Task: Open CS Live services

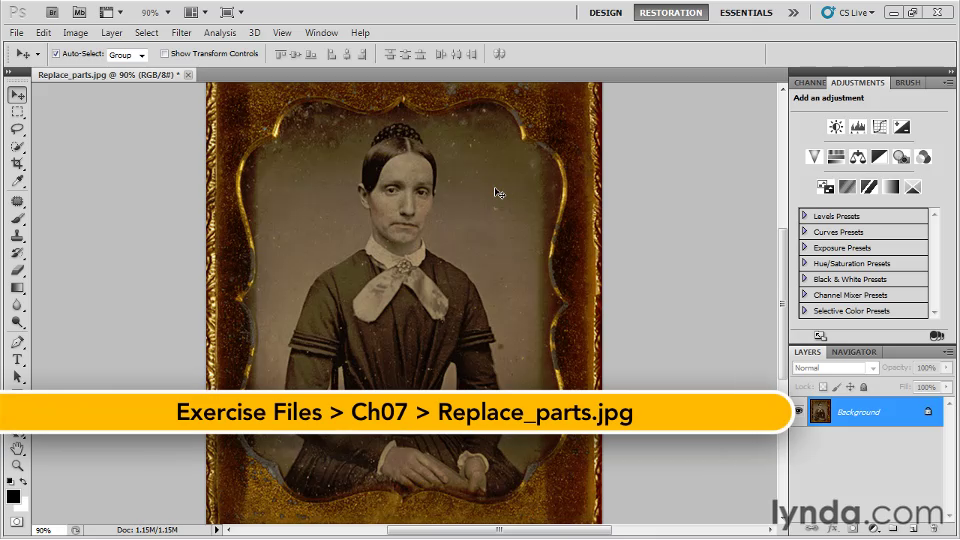Action: pos(848,13)
